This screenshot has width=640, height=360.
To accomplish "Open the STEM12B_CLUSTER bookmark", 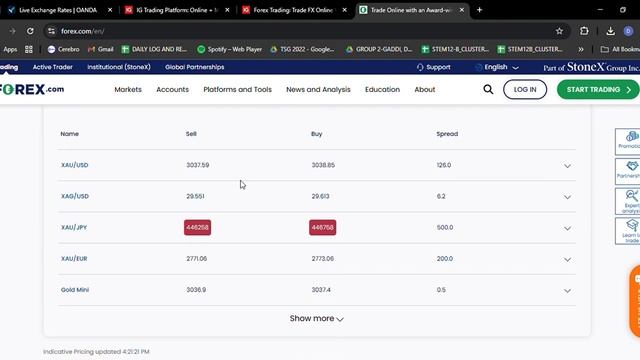I will click(x=530, y=49).
